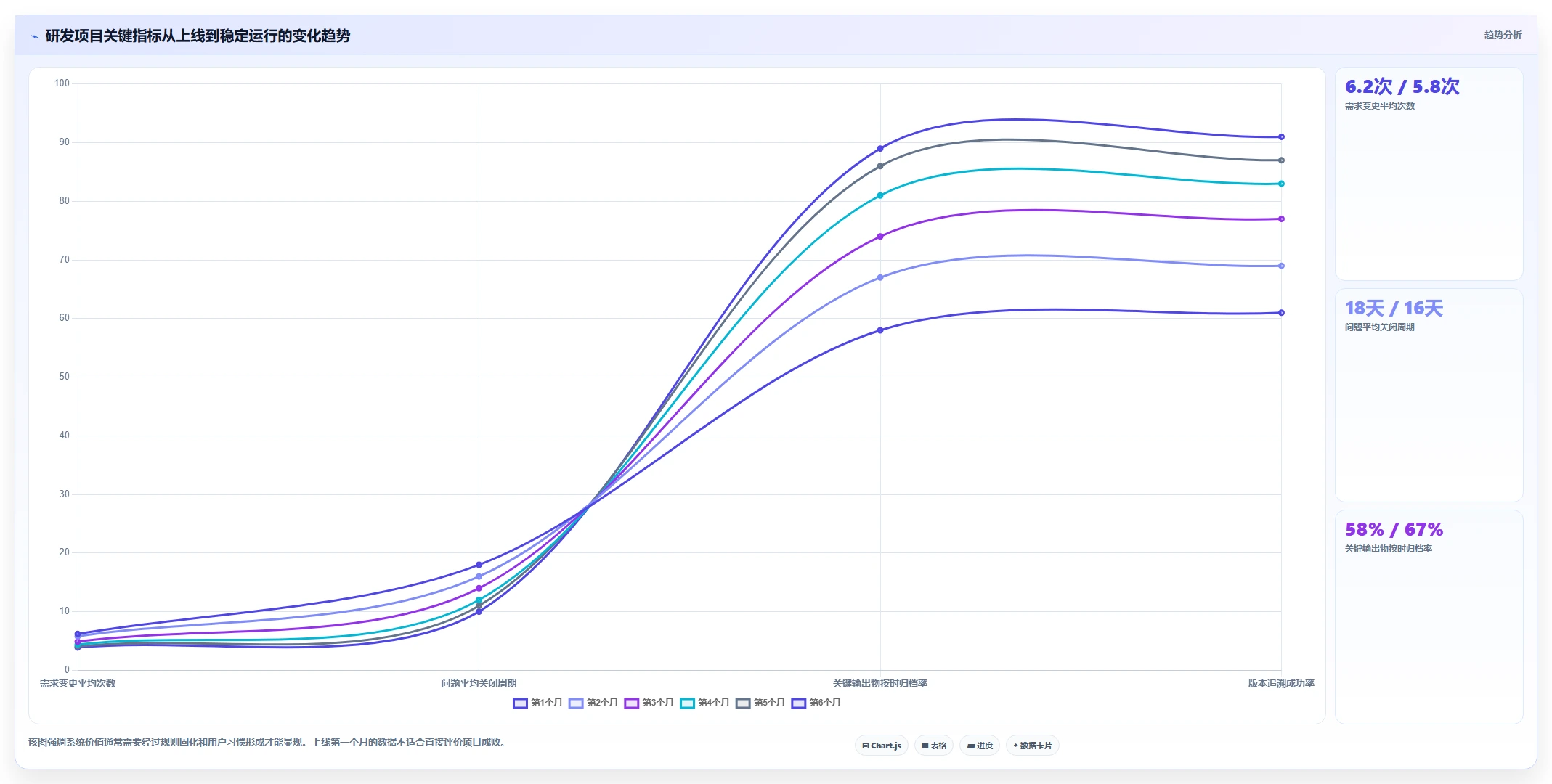This screenshot has height=784, width=1552.
Task: Click the y-axis tick label 100
Action: coord(62,83)
